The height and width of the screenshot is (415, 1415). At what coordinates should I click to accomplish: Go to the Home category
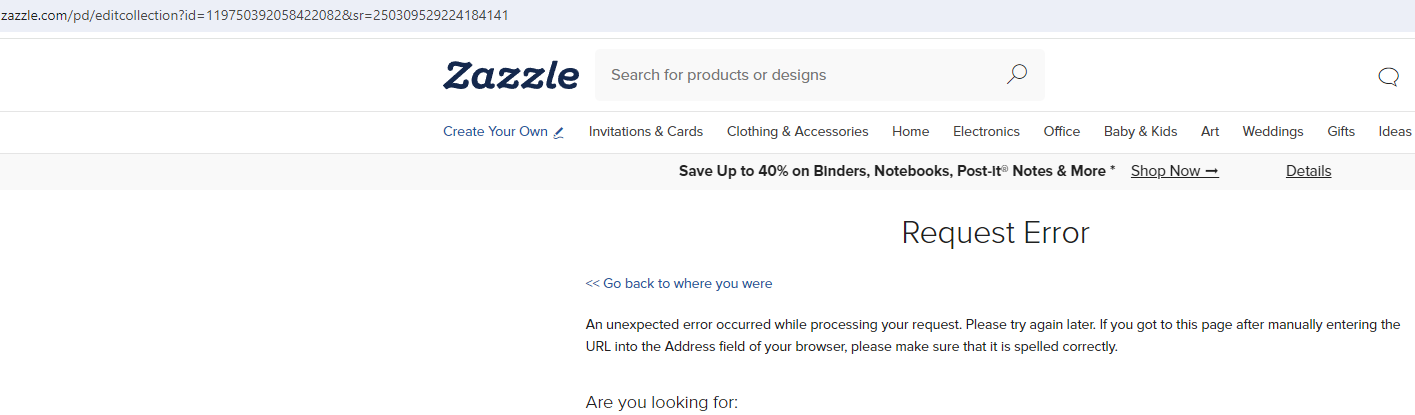point(911,131)
